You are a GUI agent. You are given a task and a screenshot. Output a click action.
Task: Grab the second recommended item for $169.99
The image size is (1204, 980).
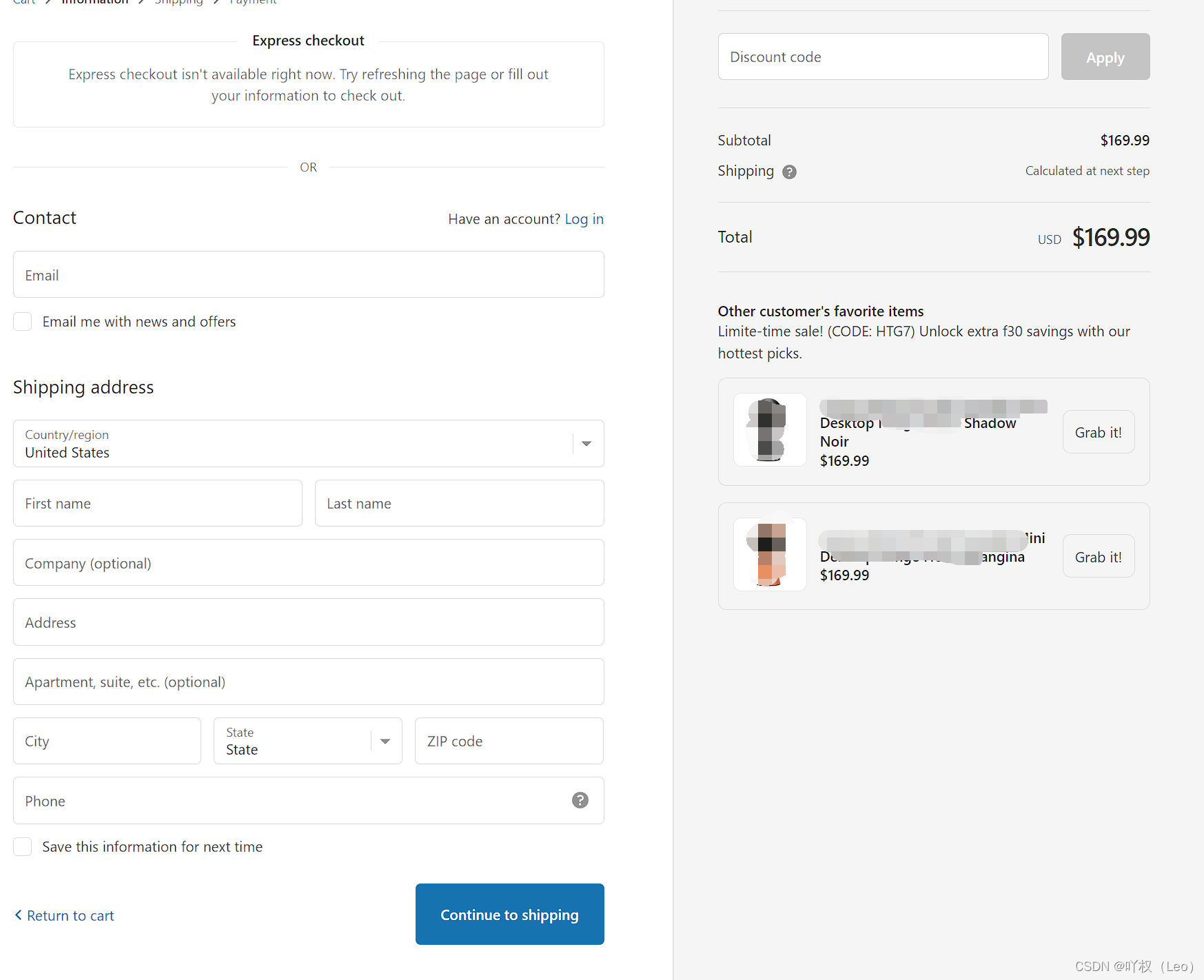[x=1098, y=556]
